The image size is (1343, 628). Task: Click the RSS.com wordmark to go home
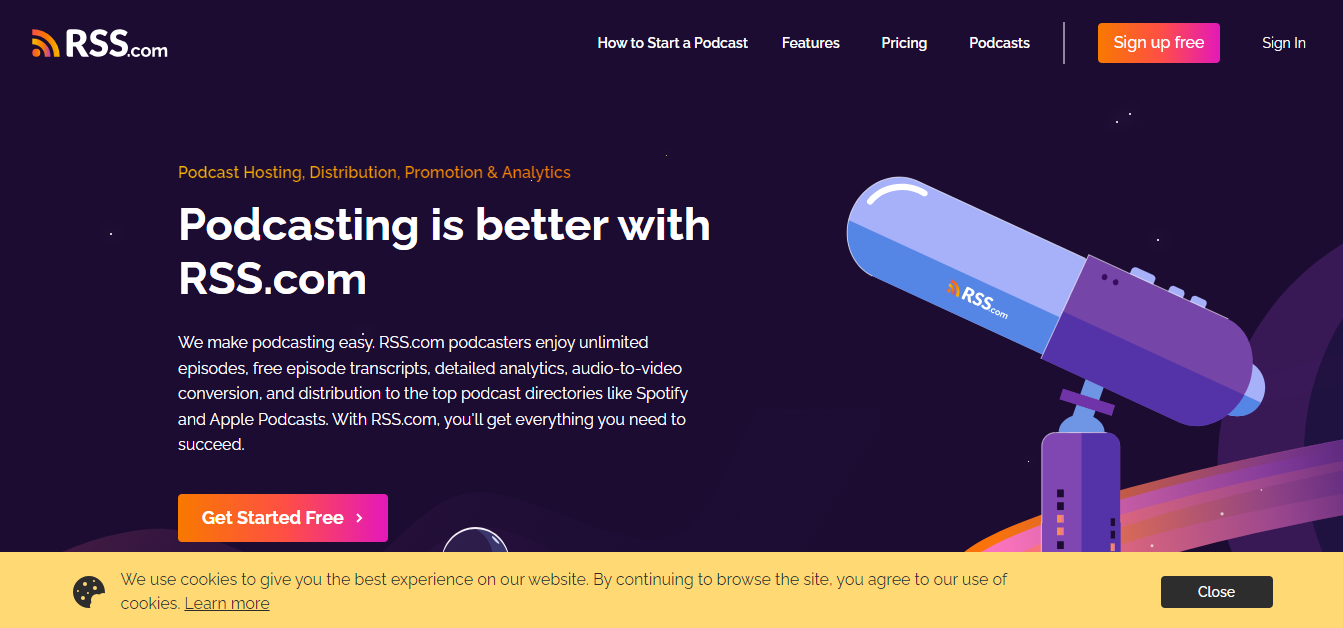coord(115,45)
